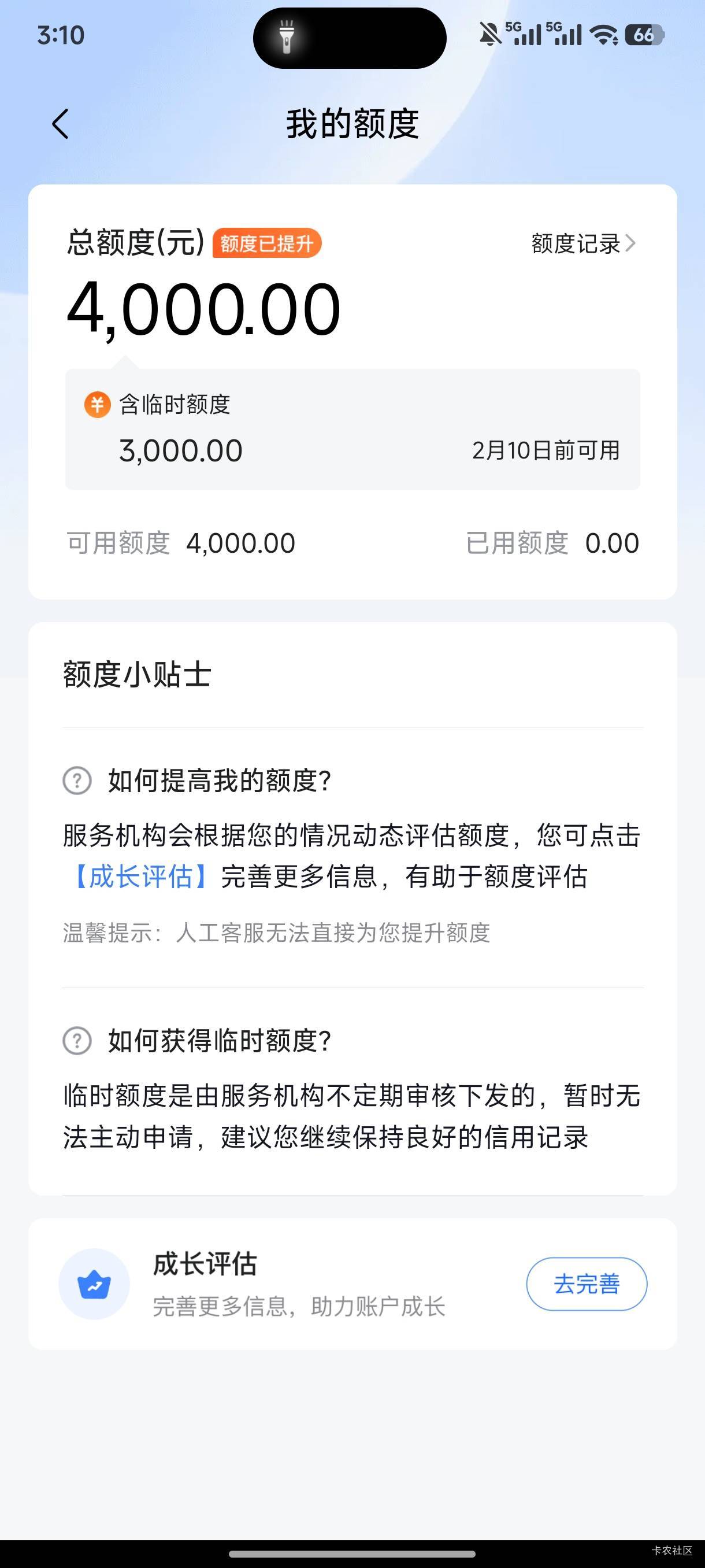Tap the blue crown 成长评估 icon
The width and height of the screenshot is (705, 1568).
(x=94, y=1284)
